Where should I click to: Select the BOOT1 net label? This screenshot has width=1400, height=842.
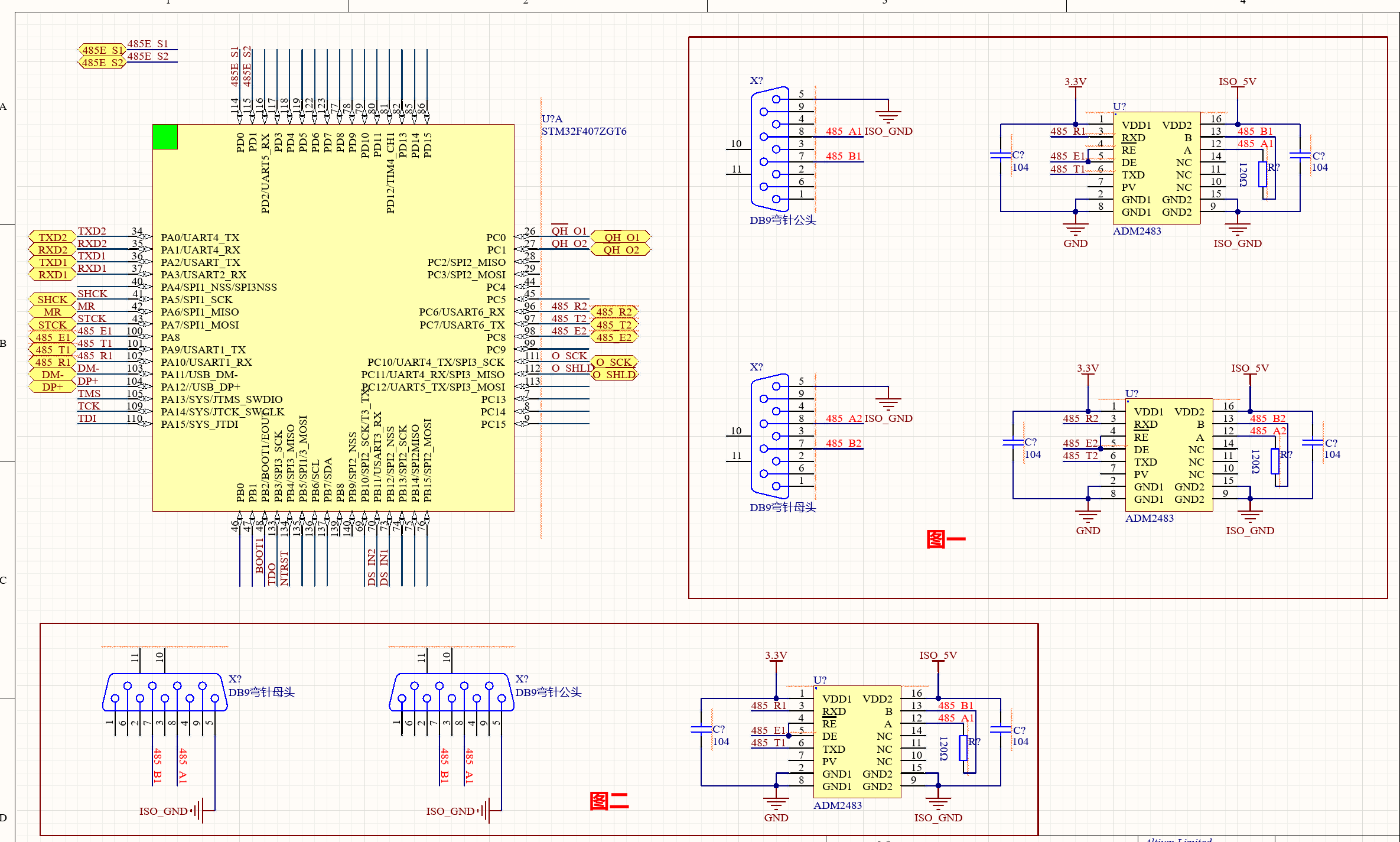click(259, 555)
